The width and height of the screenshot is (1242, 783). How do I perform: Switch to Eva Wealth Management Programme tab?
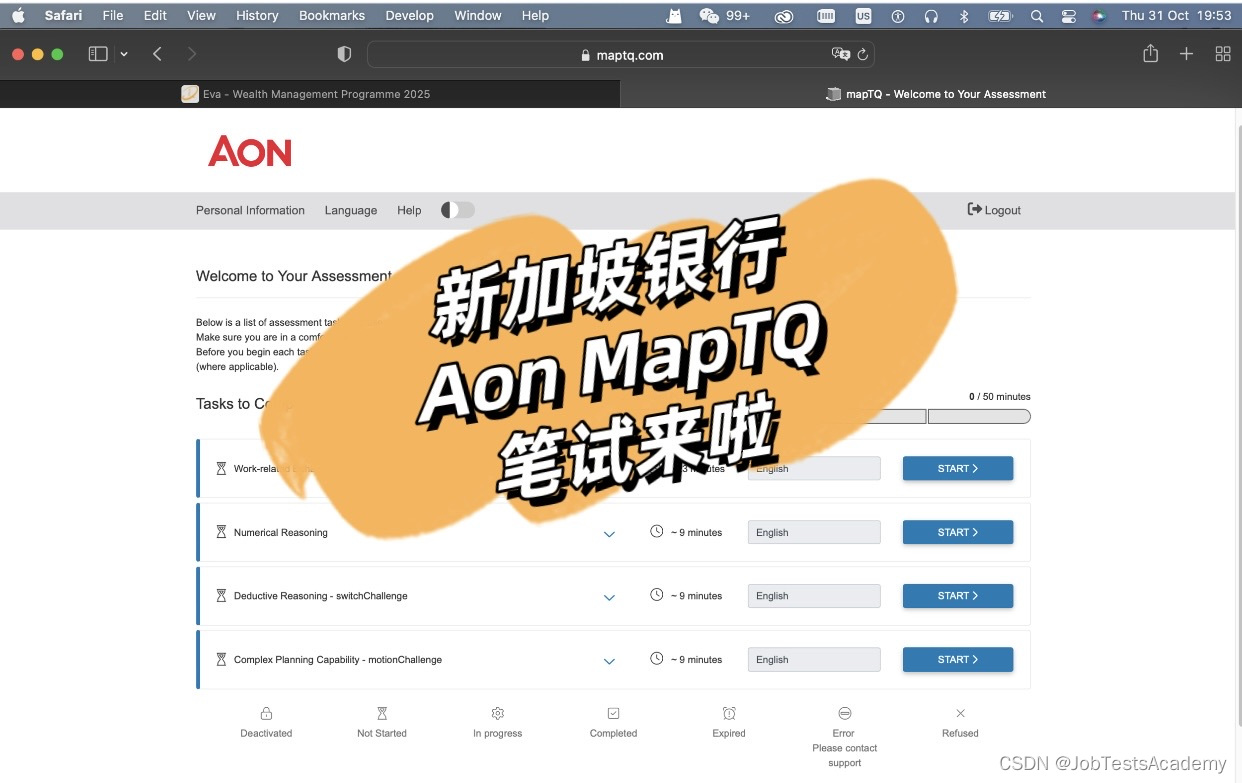pos(310,94)
